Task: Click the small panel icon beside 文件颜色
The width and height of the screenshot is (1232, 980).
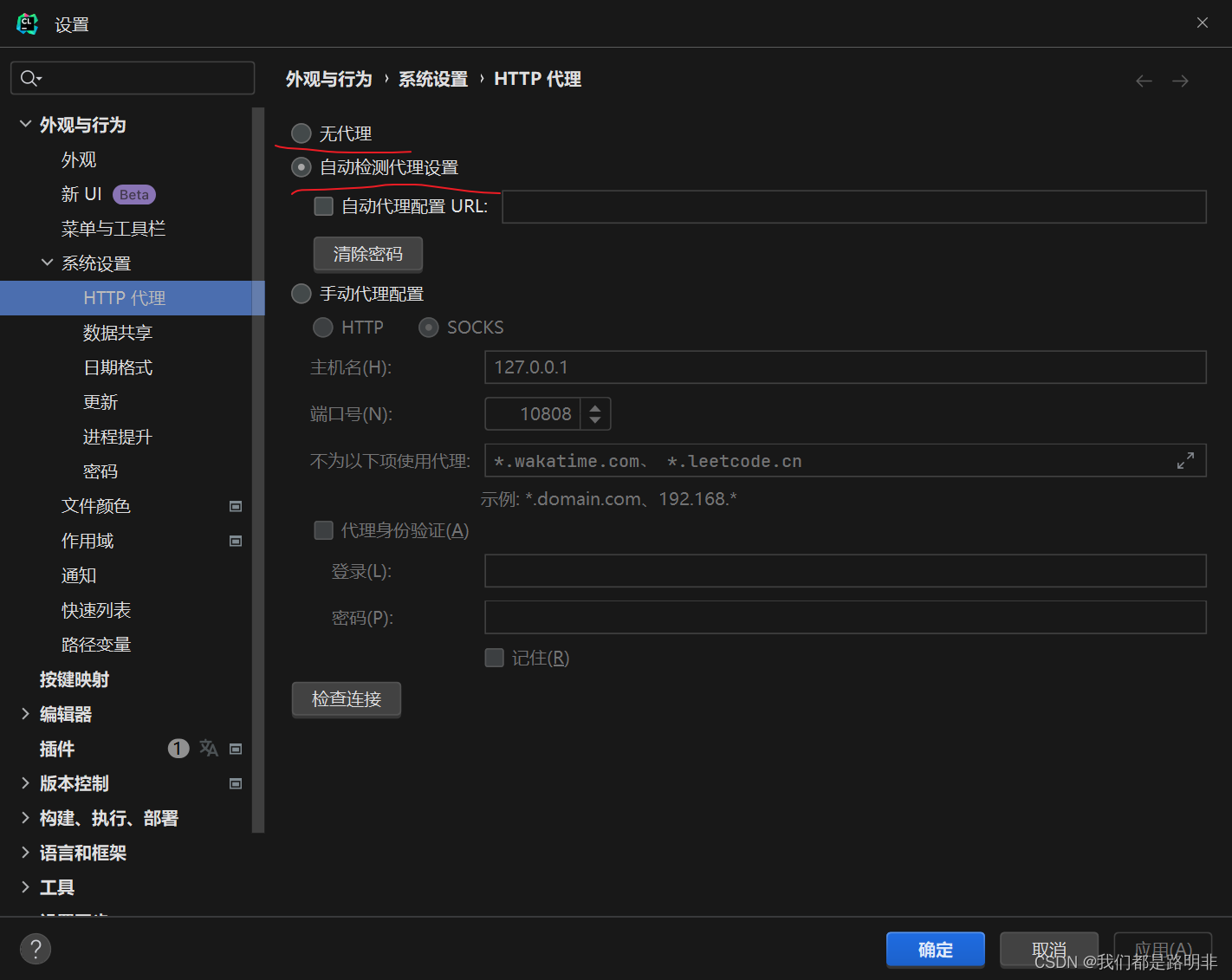Action: point(235,506)
